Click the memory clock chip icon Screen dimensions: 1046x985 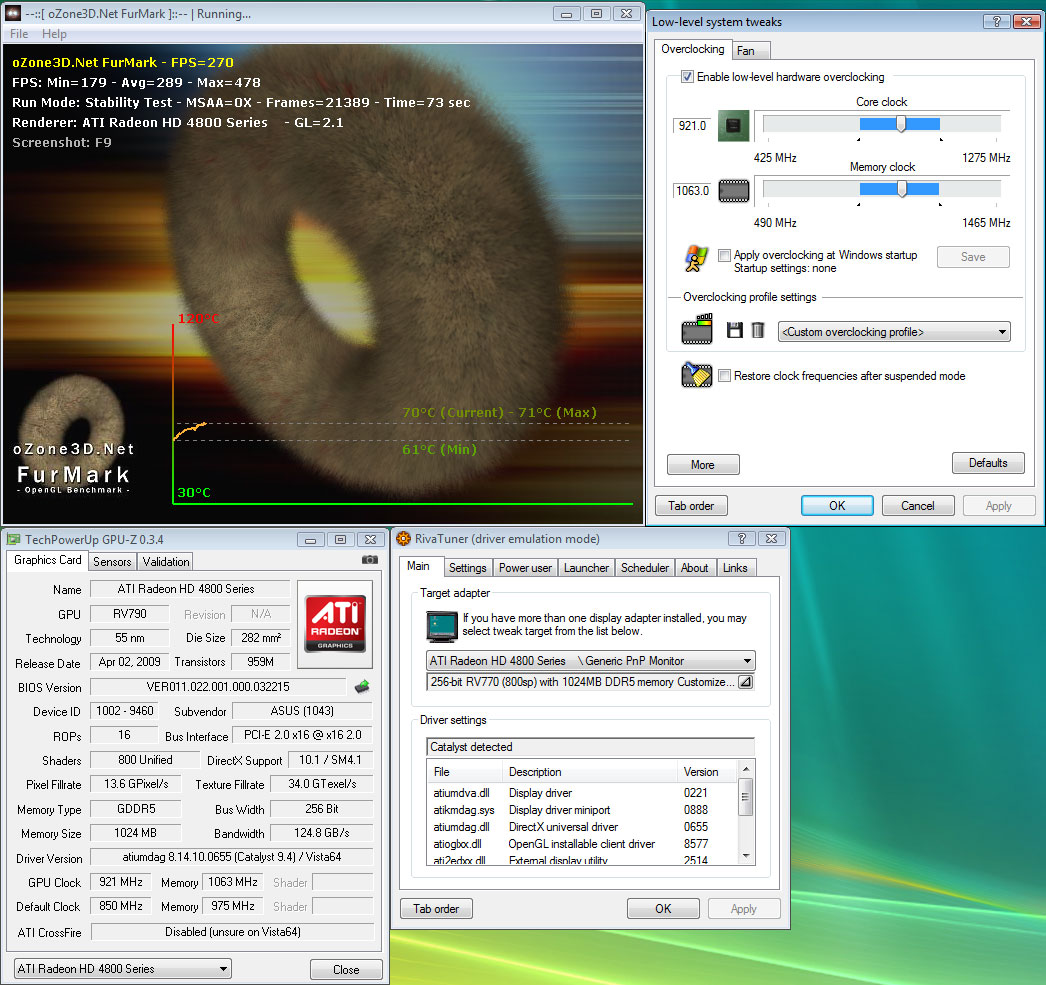click(x=733, y=191)
